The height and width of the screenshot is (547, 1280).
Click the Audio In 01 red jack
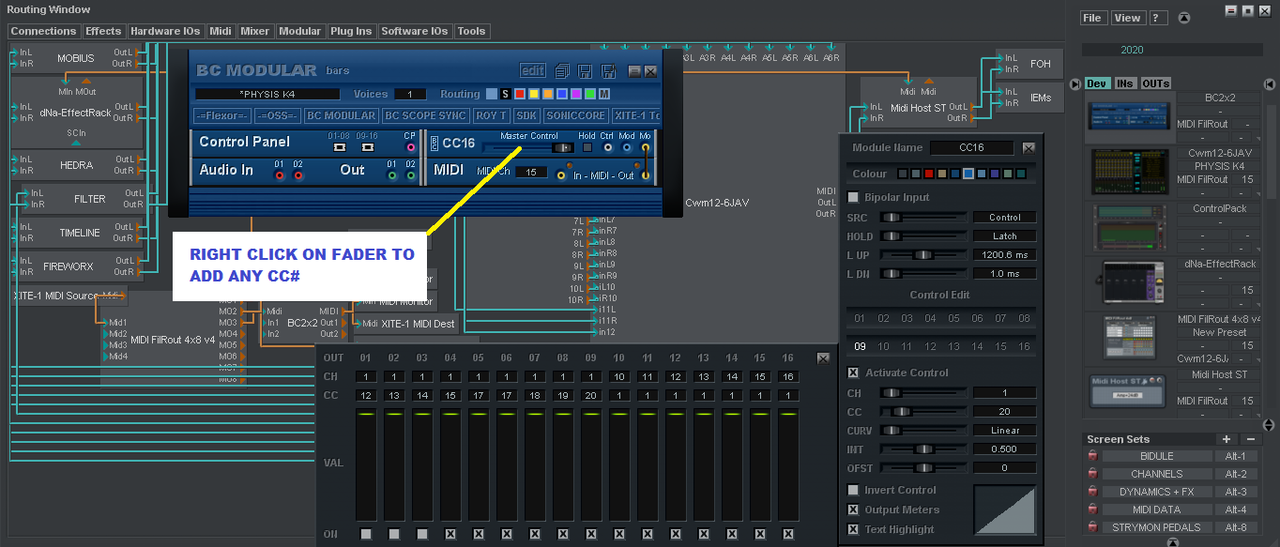pos(280,176)
